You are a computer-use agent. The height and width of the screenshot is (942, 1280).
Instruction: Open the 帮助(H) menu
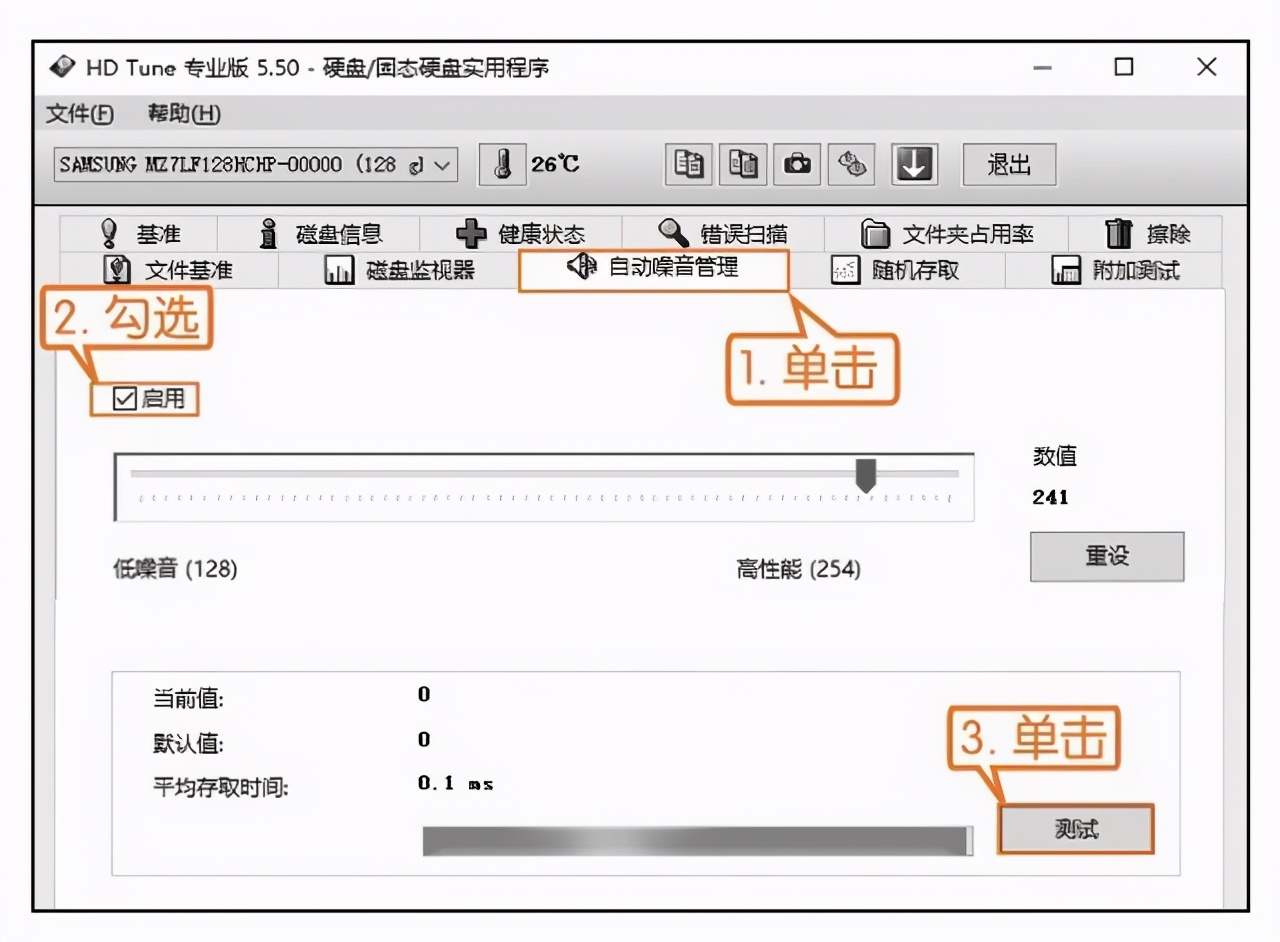(x=184, y=114)
